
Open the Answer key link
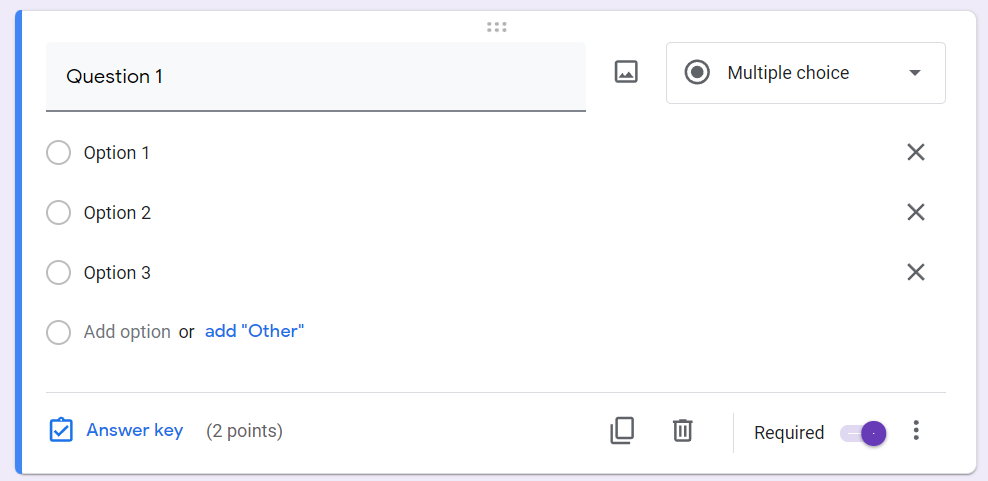click(x=135, y=431)
